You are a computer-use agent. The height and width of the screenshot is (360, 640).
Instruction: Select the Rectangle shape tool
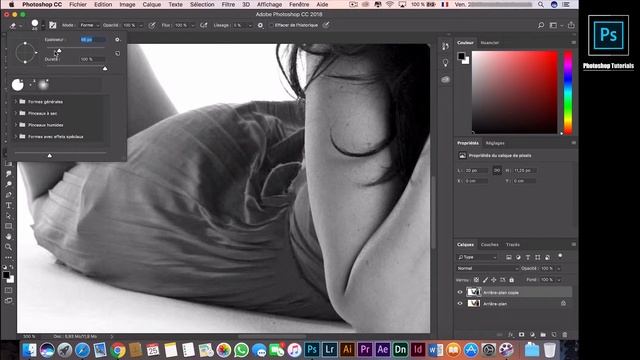click(9, 226)
